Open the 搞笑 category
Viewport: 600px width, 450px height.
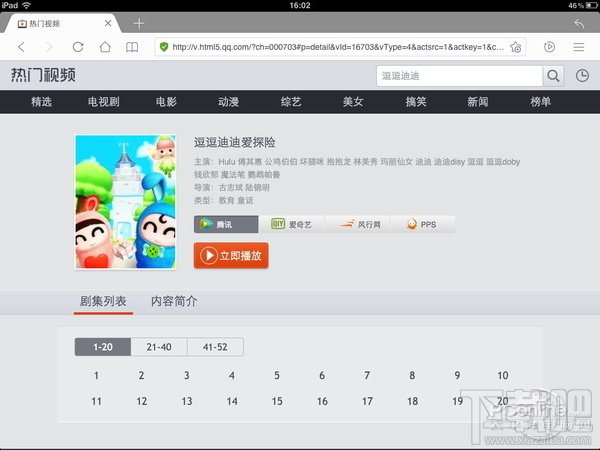pyautogui.click(x=416, y=102)
